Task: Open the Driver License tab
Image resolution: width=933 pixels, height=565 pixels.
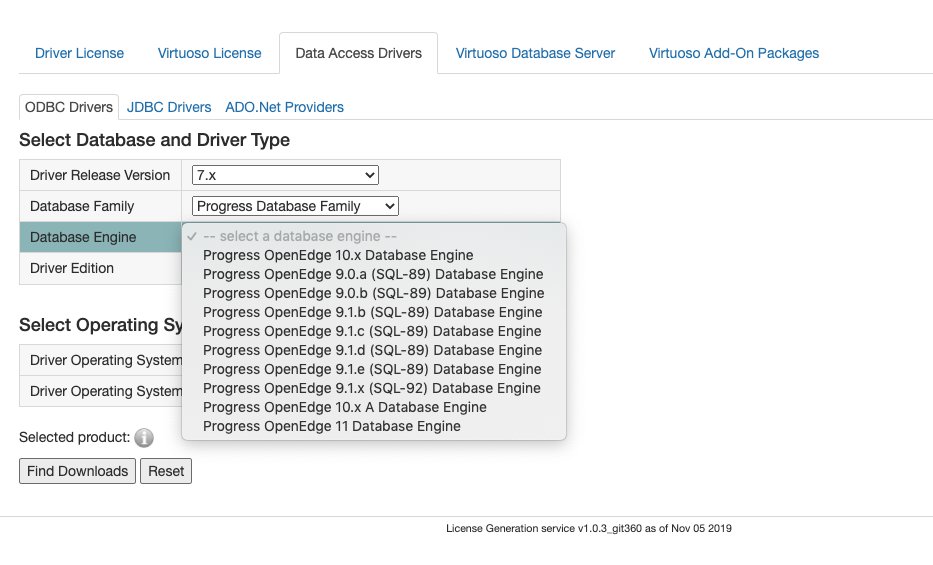Action: (x=79, y=53)
